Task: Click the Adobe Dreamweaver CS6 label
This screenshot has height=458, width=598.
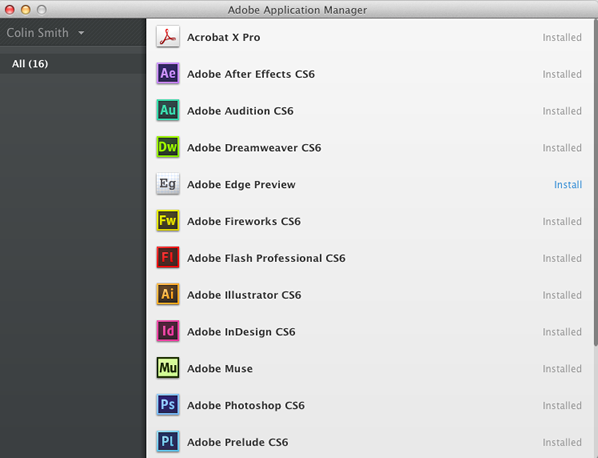Action: point(254,148)
